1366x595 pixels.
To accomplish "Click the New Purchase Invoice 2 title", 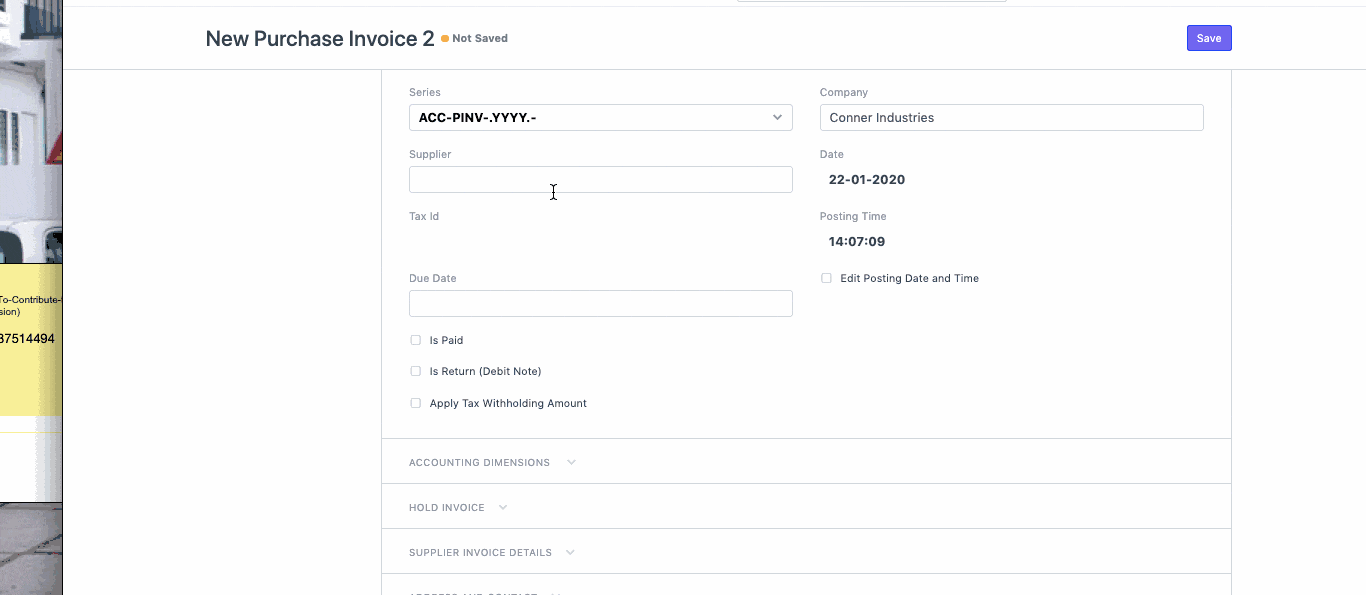I will (320, 39).
